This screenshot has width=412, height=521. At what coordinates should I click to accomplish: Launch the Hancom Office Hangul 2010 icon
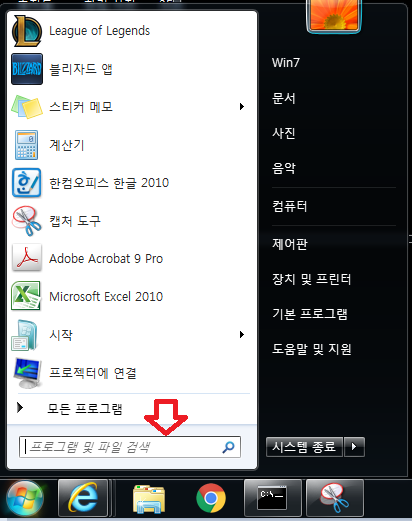click(x=27, y=183)
